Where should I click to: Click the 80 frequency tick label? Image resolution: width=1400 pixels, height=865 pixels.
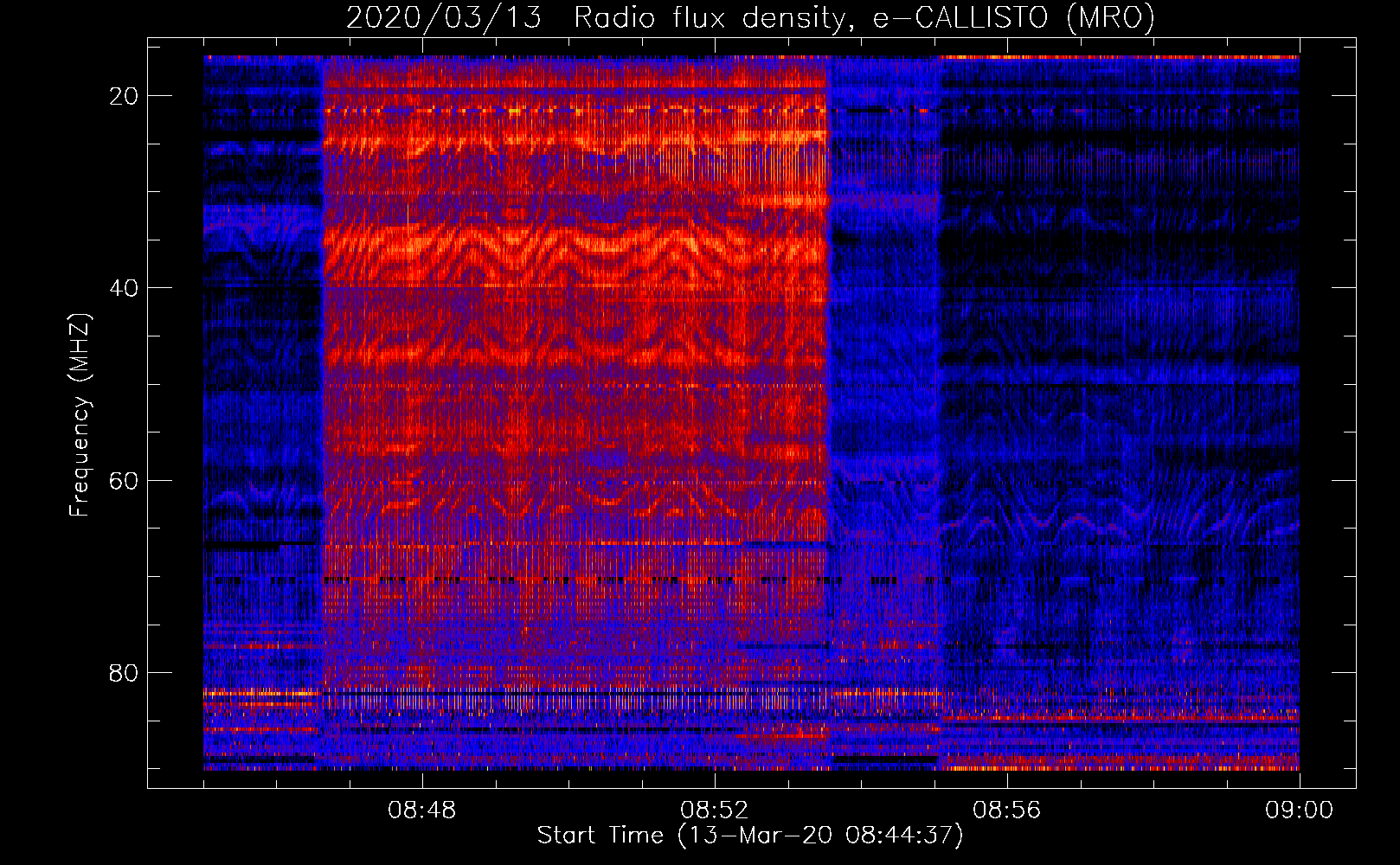tap(125, 673)
